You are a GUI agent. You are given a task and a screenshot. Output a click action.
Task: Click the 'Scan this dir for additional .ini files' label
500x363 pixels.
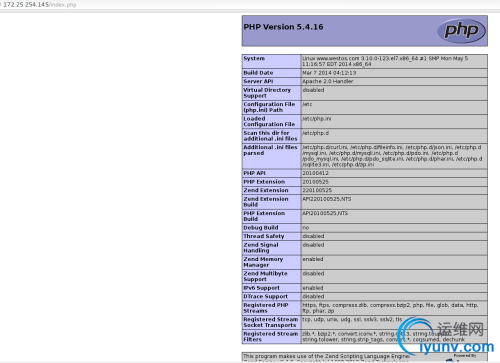pos(270,136)
